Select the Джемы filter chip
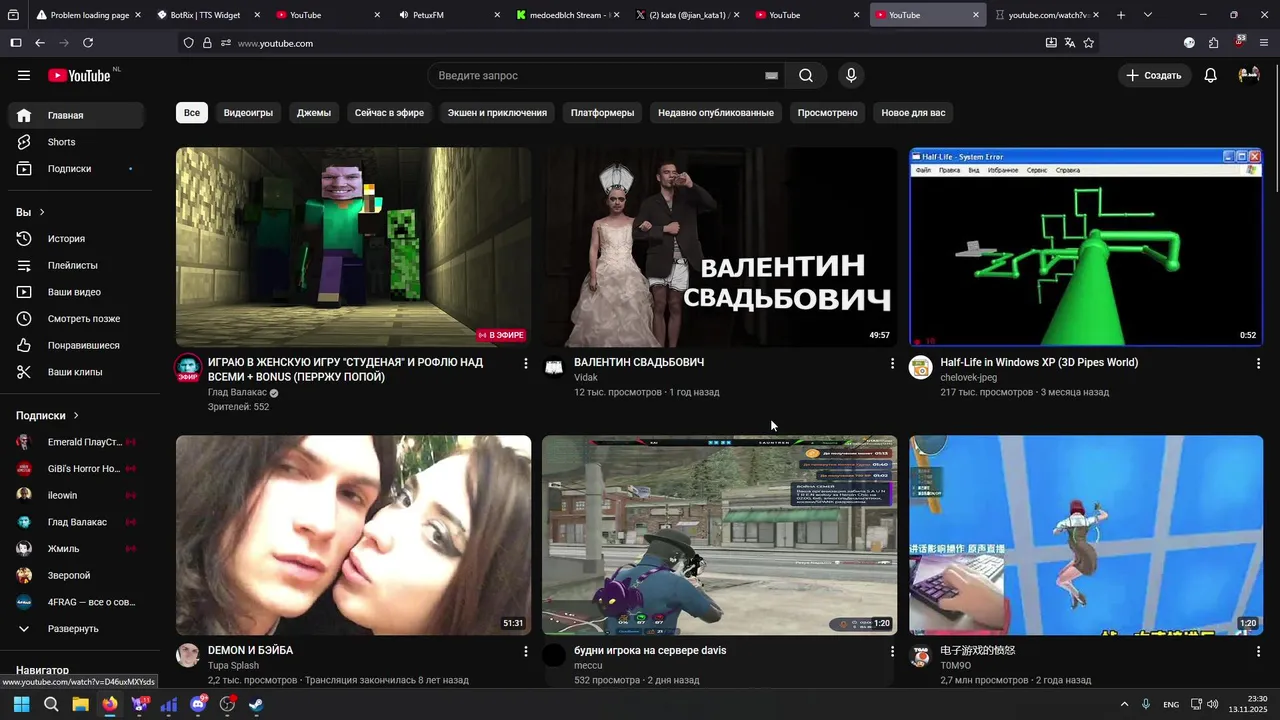Image resolution: width=1280 pixels, height=720 pixels. (314, 113)
